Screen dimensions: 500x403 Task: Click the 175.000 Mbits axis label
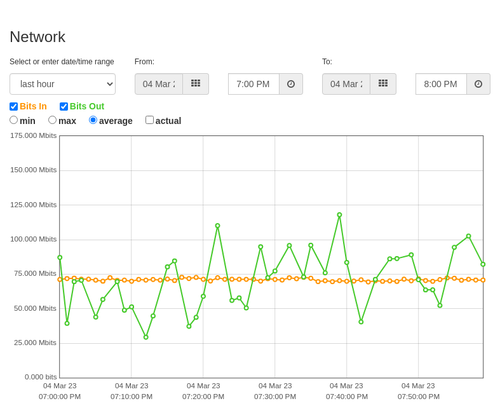pos(33,136)
